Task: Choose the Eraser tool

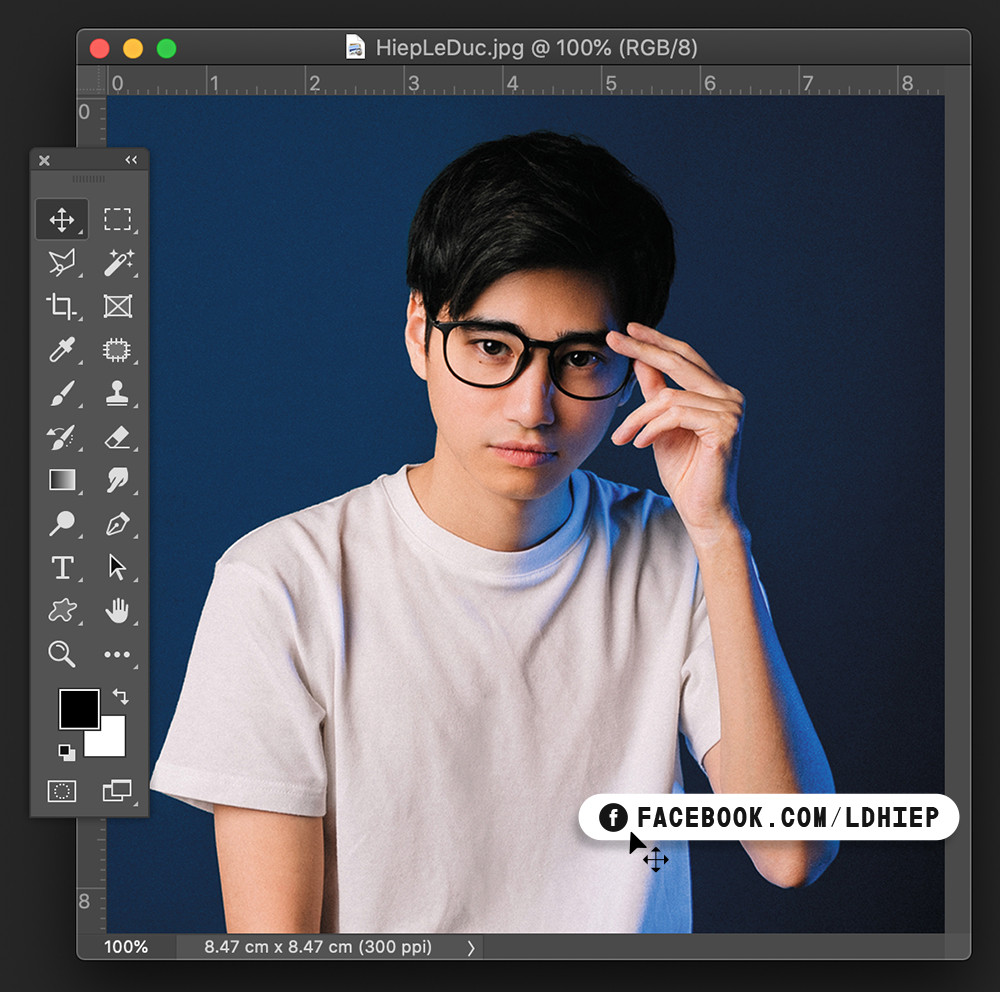Action: pyautogui.click(x=117, y=437)
